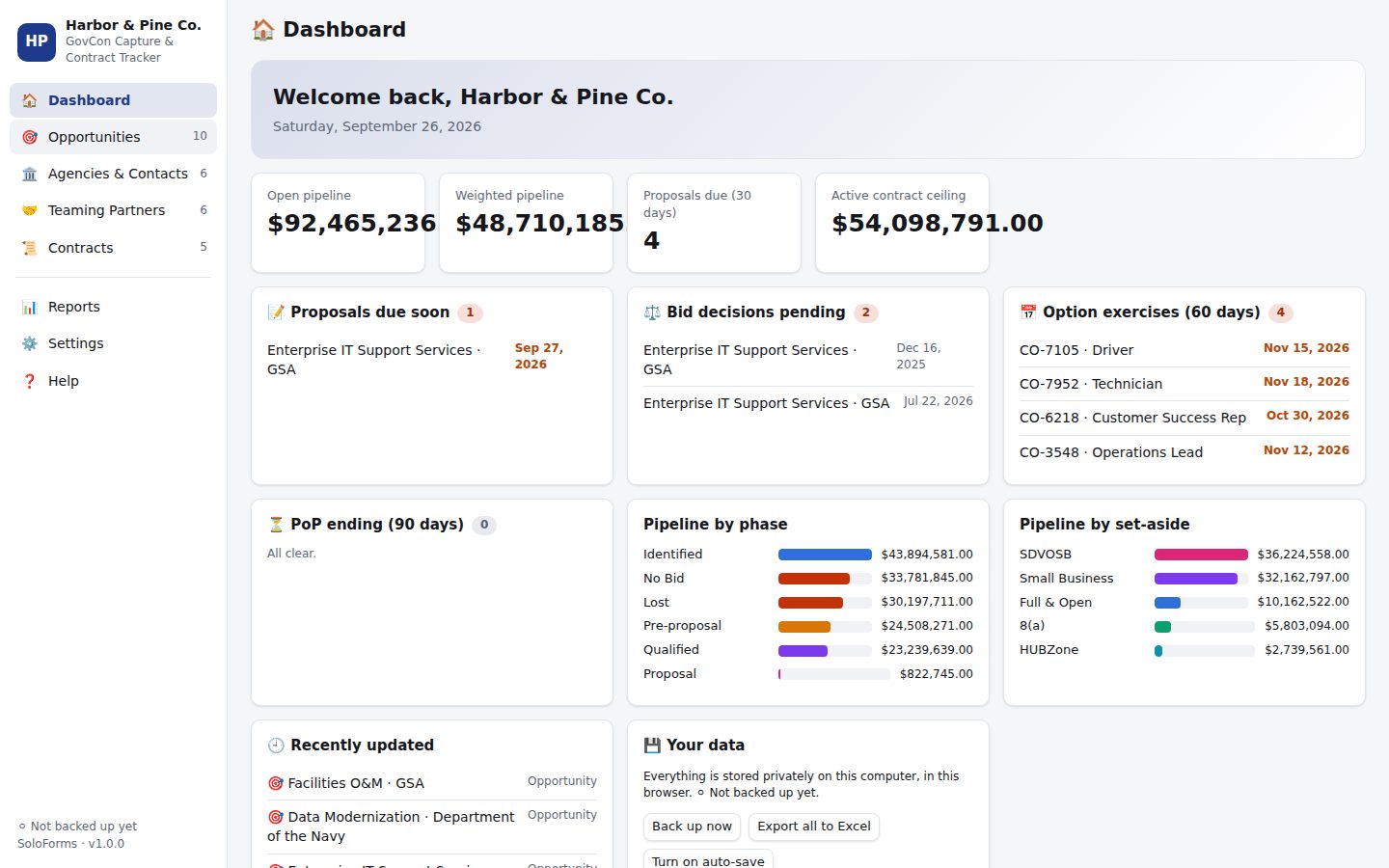Click the pink SDVOSB set-aside bar
1389x868 pixels.
pos(1201,555)
